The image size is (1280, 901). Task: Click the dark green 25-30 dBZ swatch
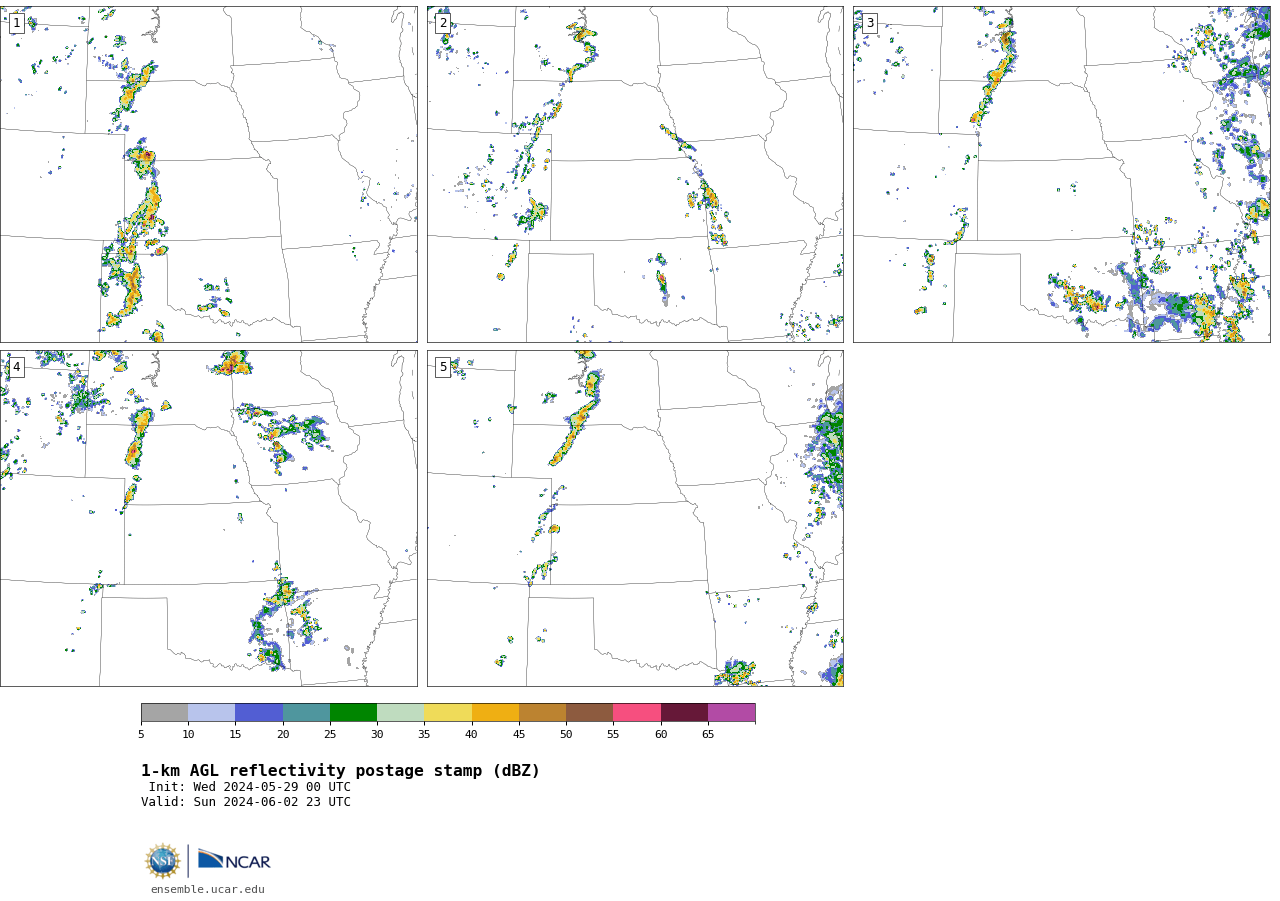[x=353, y=713]
